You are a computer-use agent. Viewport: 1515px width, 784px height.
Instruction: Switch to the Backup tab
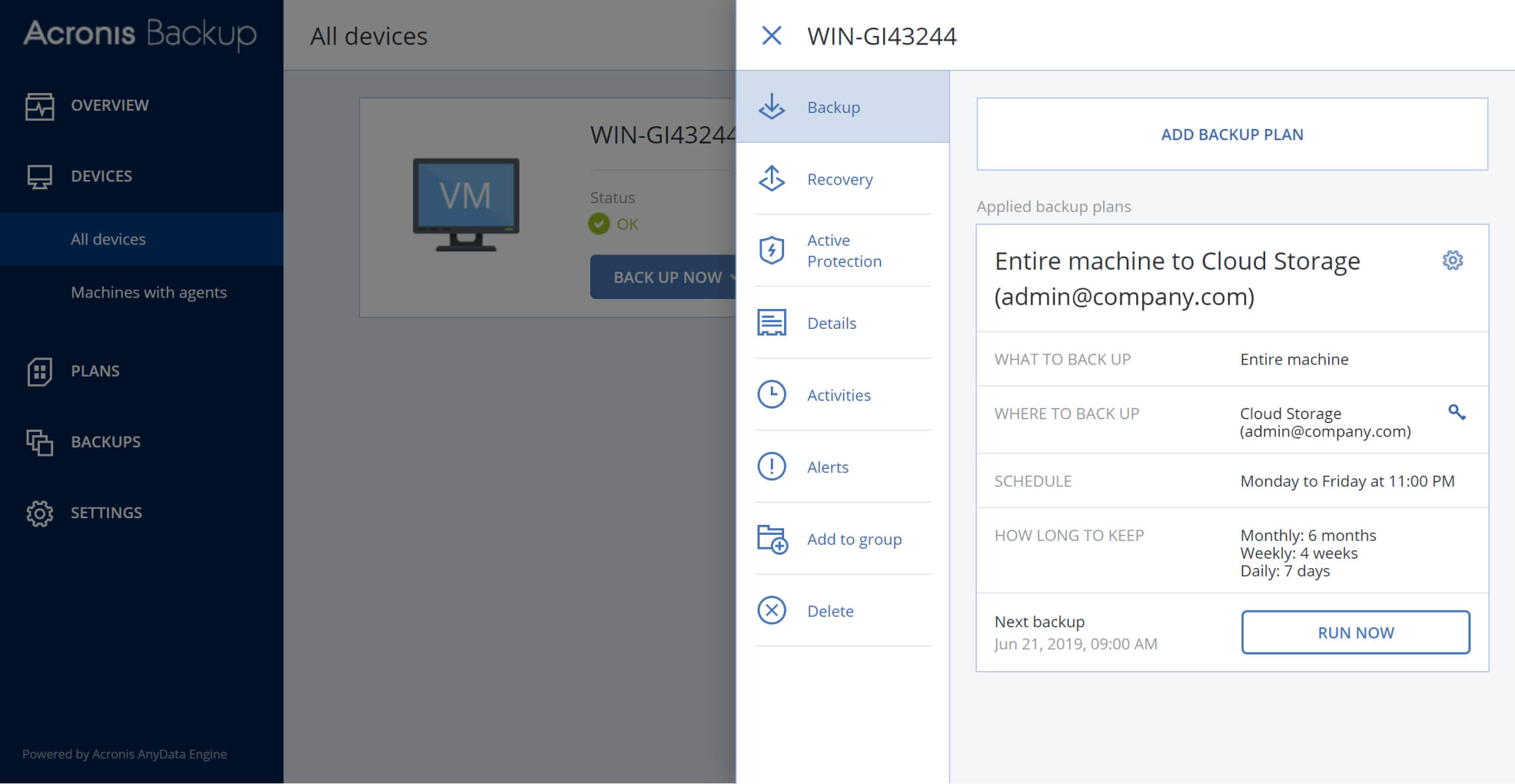point(843,107)
